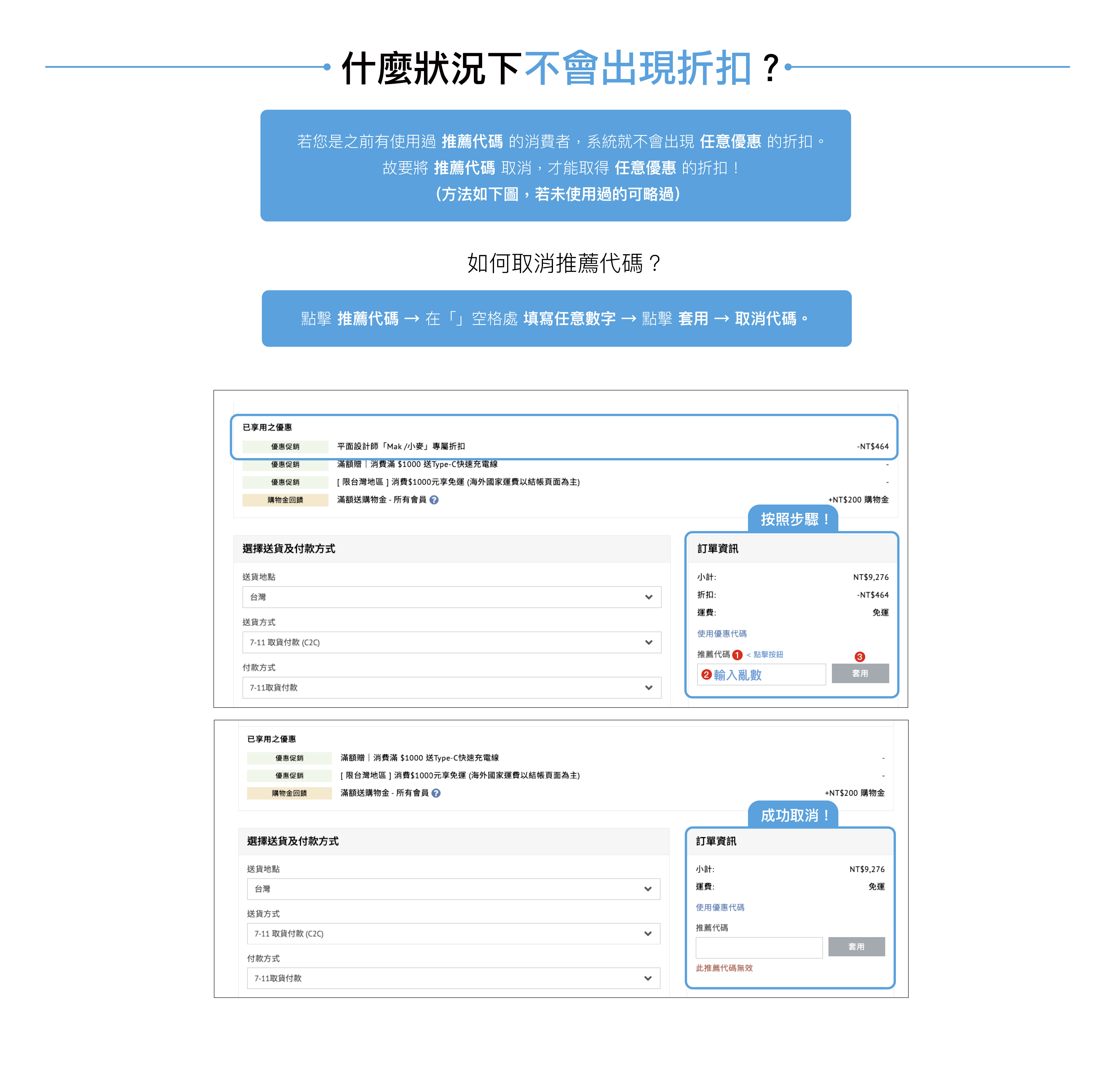Open 送貨地點 台灣 dropdown in bottom panel
This screenshot has height=1079, width=1120.
point(453,889)
